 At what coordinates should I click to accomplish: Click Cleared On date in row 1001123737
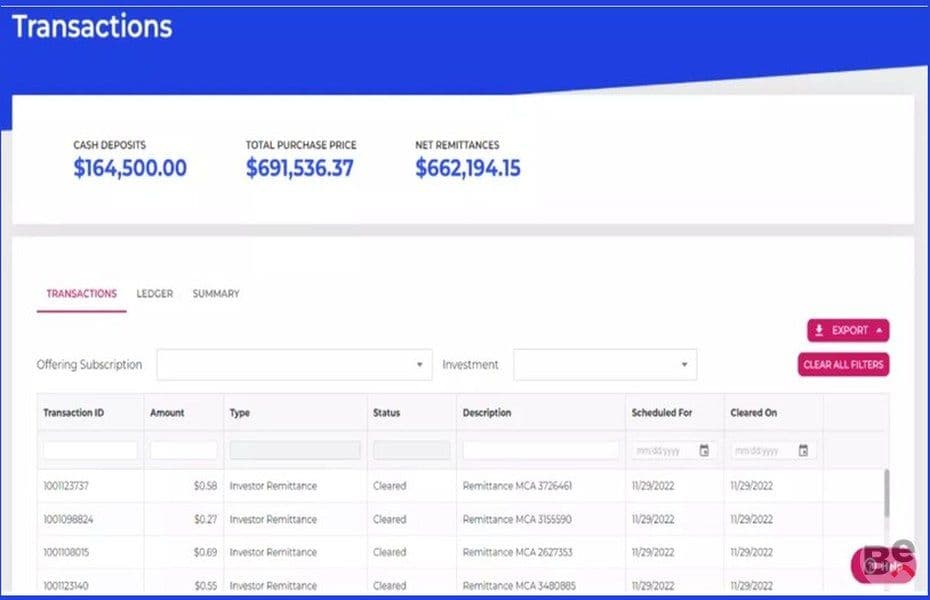coord(751,486)
